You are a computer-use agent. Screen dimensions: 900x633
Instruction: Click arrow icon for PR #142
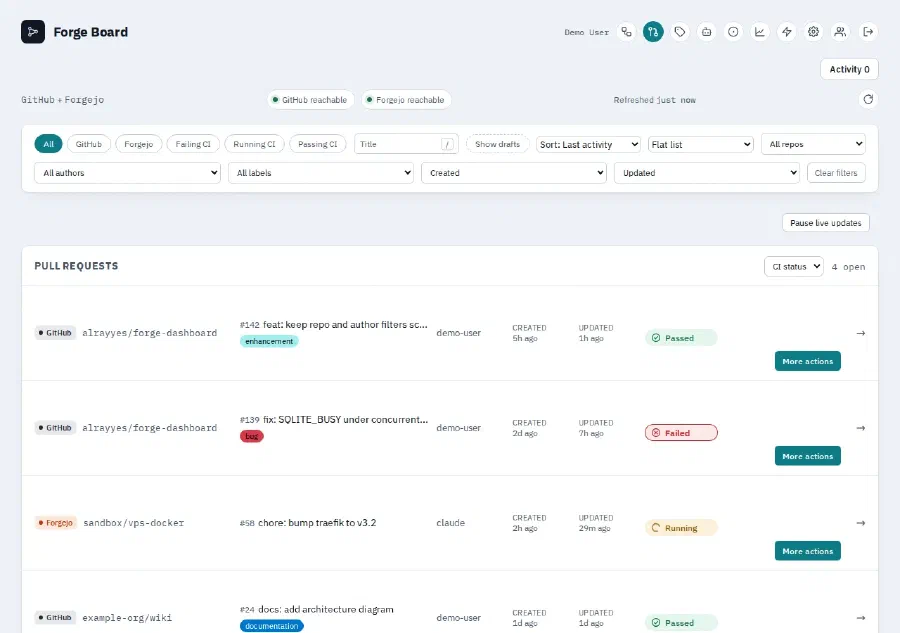point(860,333)
